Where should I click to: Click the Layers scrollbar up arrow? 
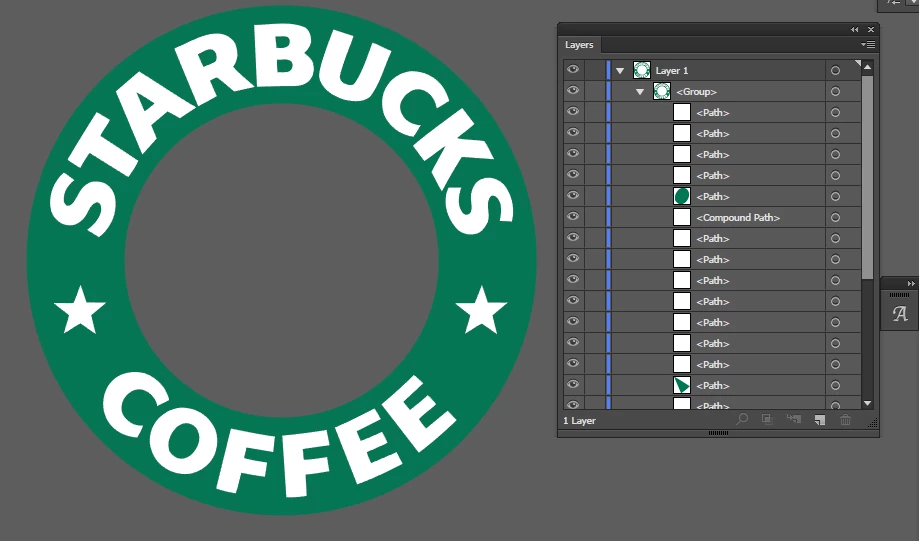867,67
